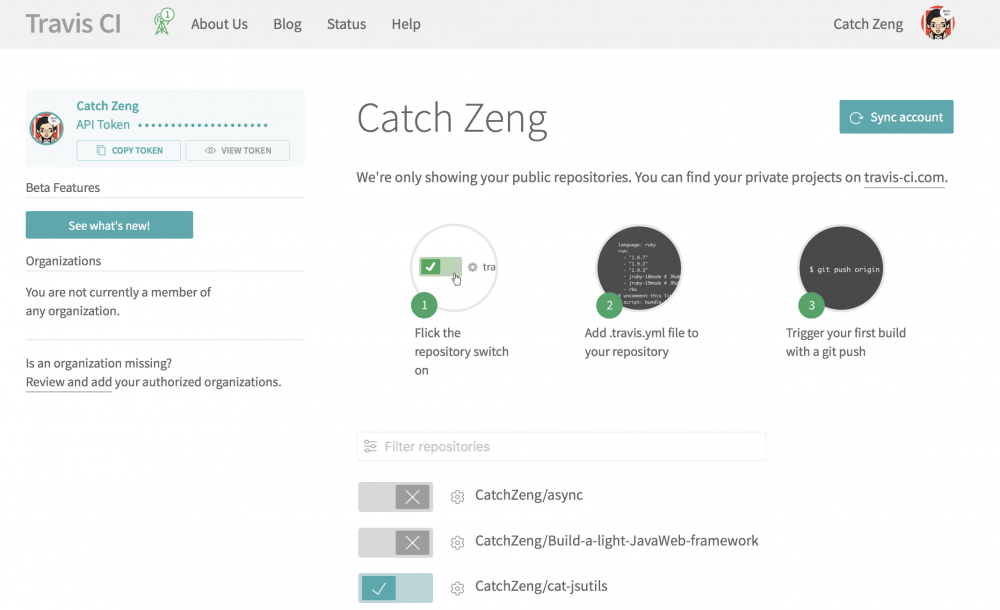Click the Travis CI logo
This screenshot has height=610, width=1000.
(x=73, y=24)
